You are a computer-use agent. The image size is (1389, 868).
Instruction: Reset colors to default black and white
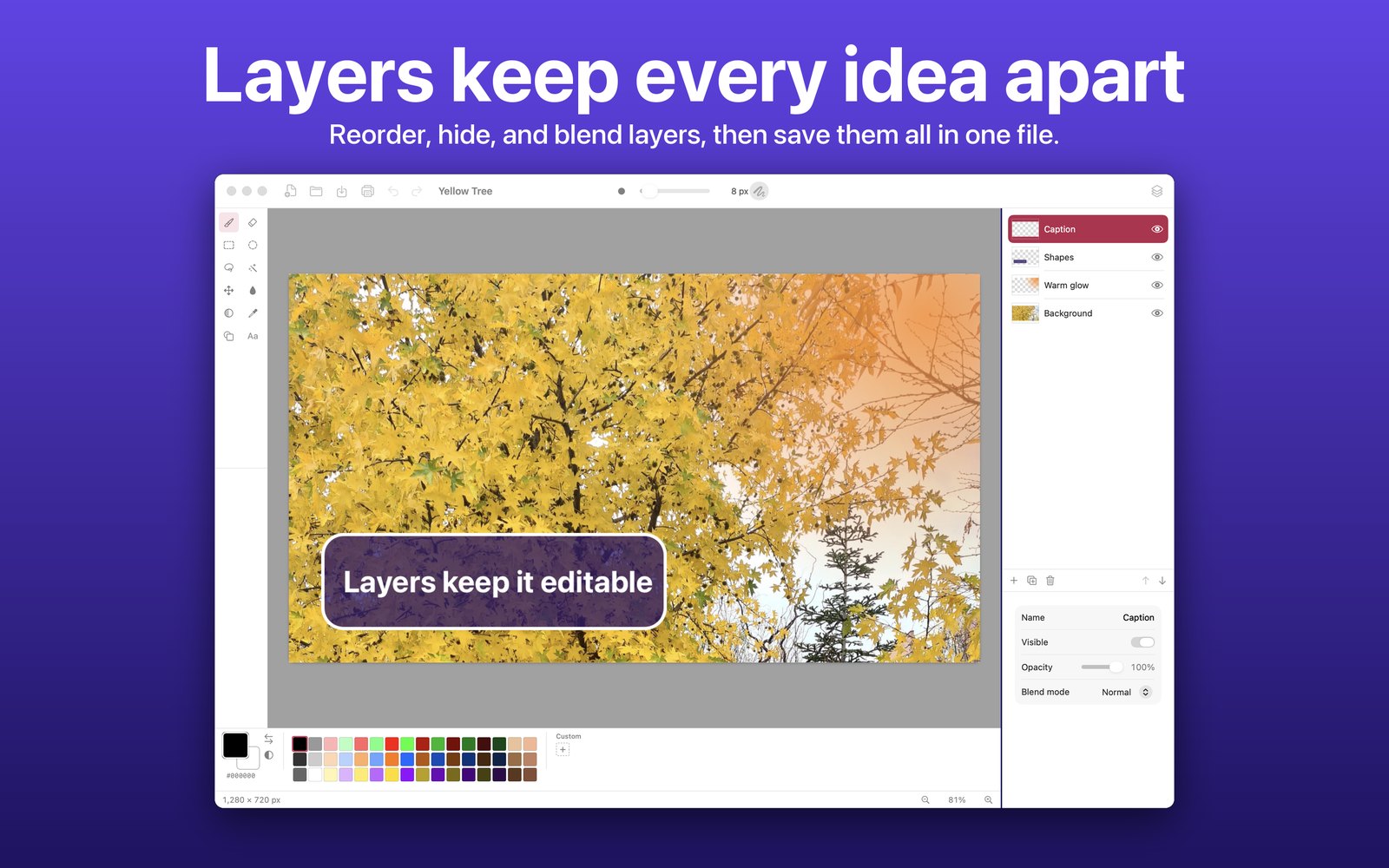pyautogui.click(x=269, y=755)
